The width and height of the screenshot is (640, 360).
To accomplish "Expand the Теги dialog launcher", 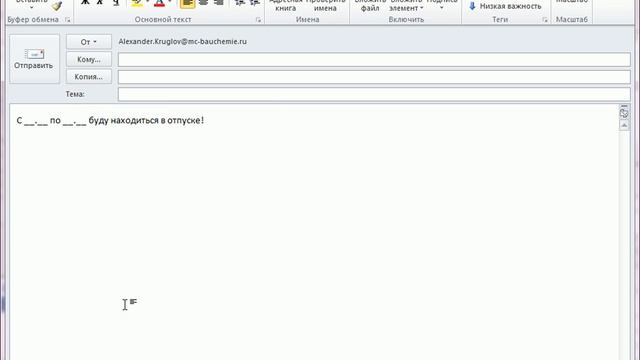I will coord(545,20).
